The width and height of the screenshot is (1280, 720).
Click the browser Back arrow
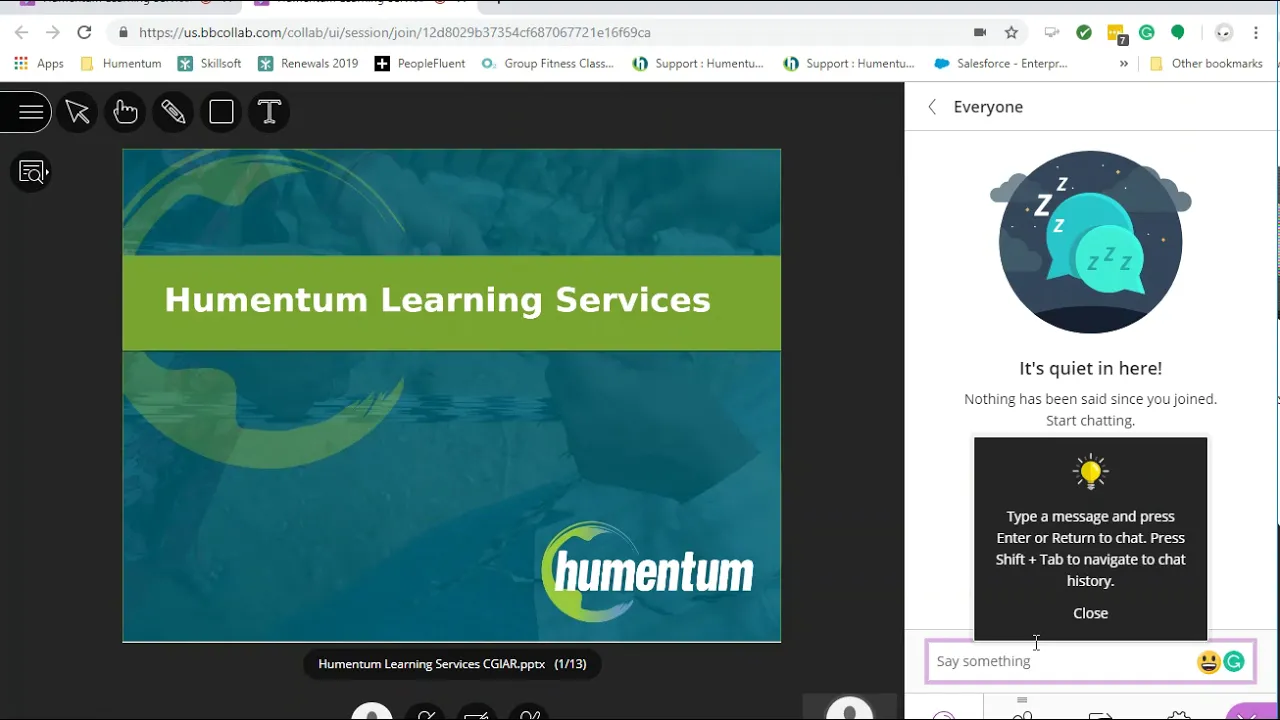(21, 32)
